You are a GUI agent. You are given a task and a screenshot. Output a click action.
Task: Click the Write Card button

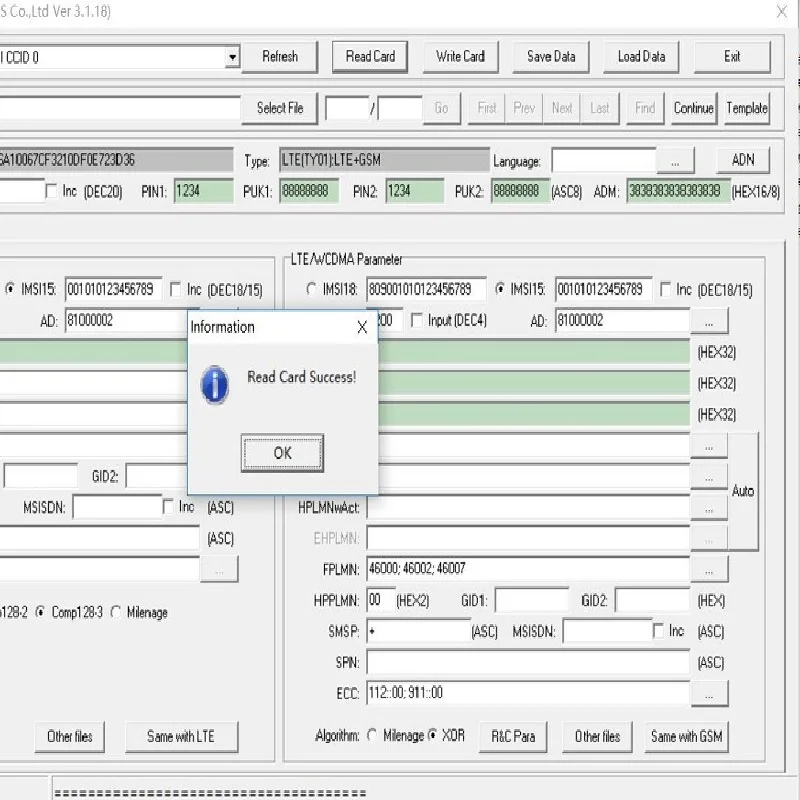coord(460,57)
